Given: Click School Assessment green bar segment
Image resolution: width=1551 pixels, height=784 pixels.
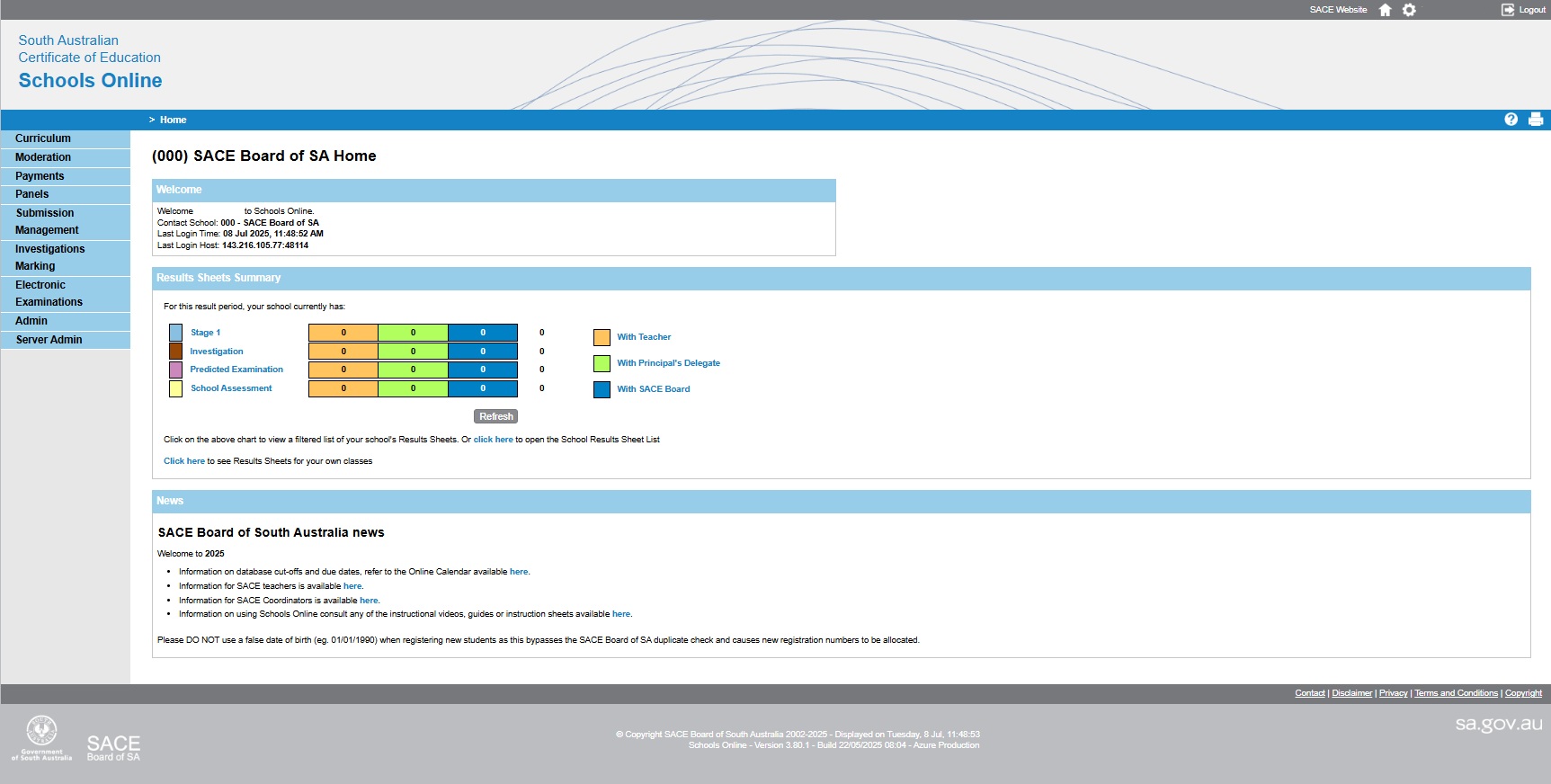Looking at the screenshot, I should [413, 388].
